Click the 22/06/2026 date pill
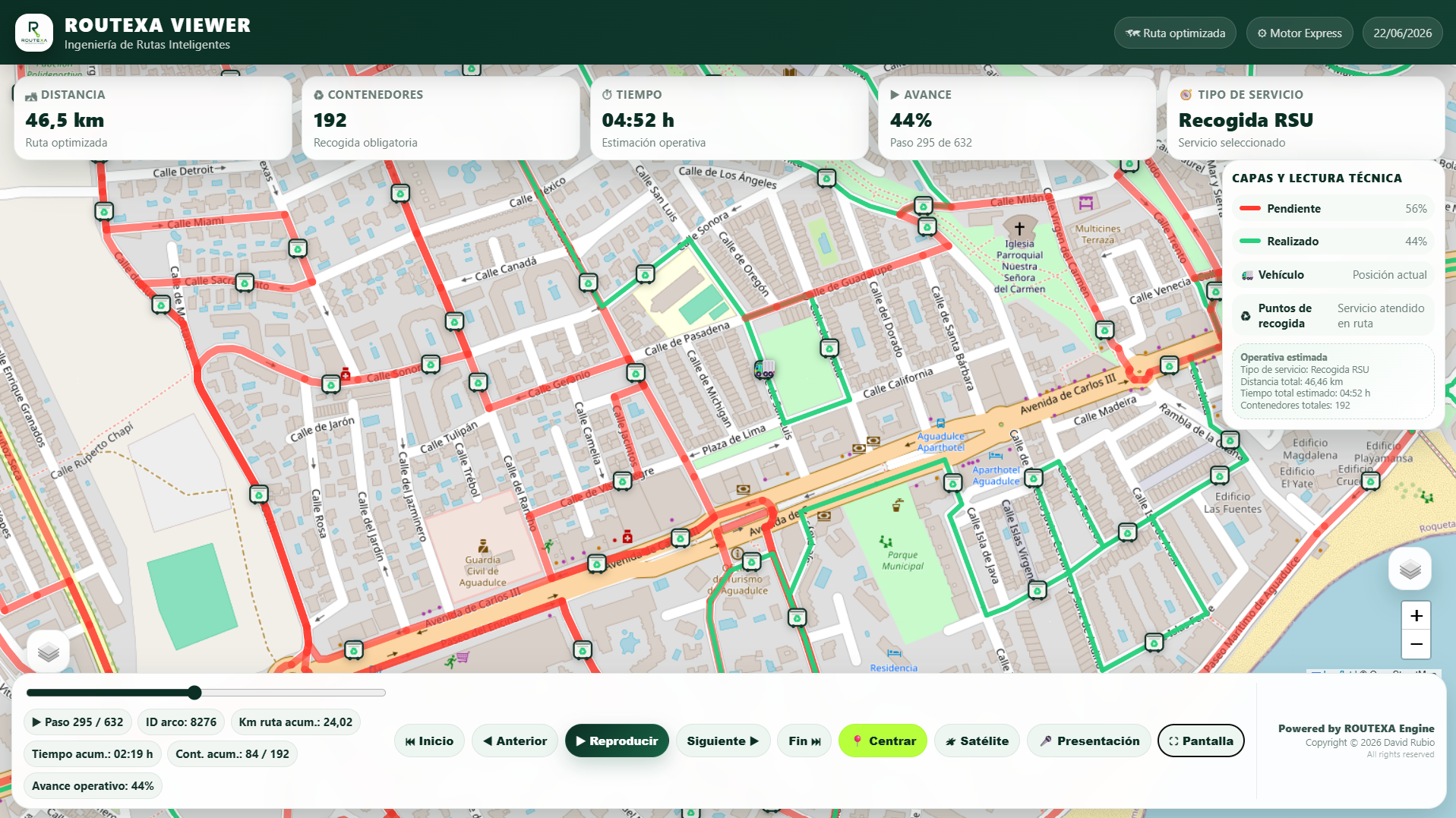The height and width of the screenshot is (818, 1456). (1402, 33)
